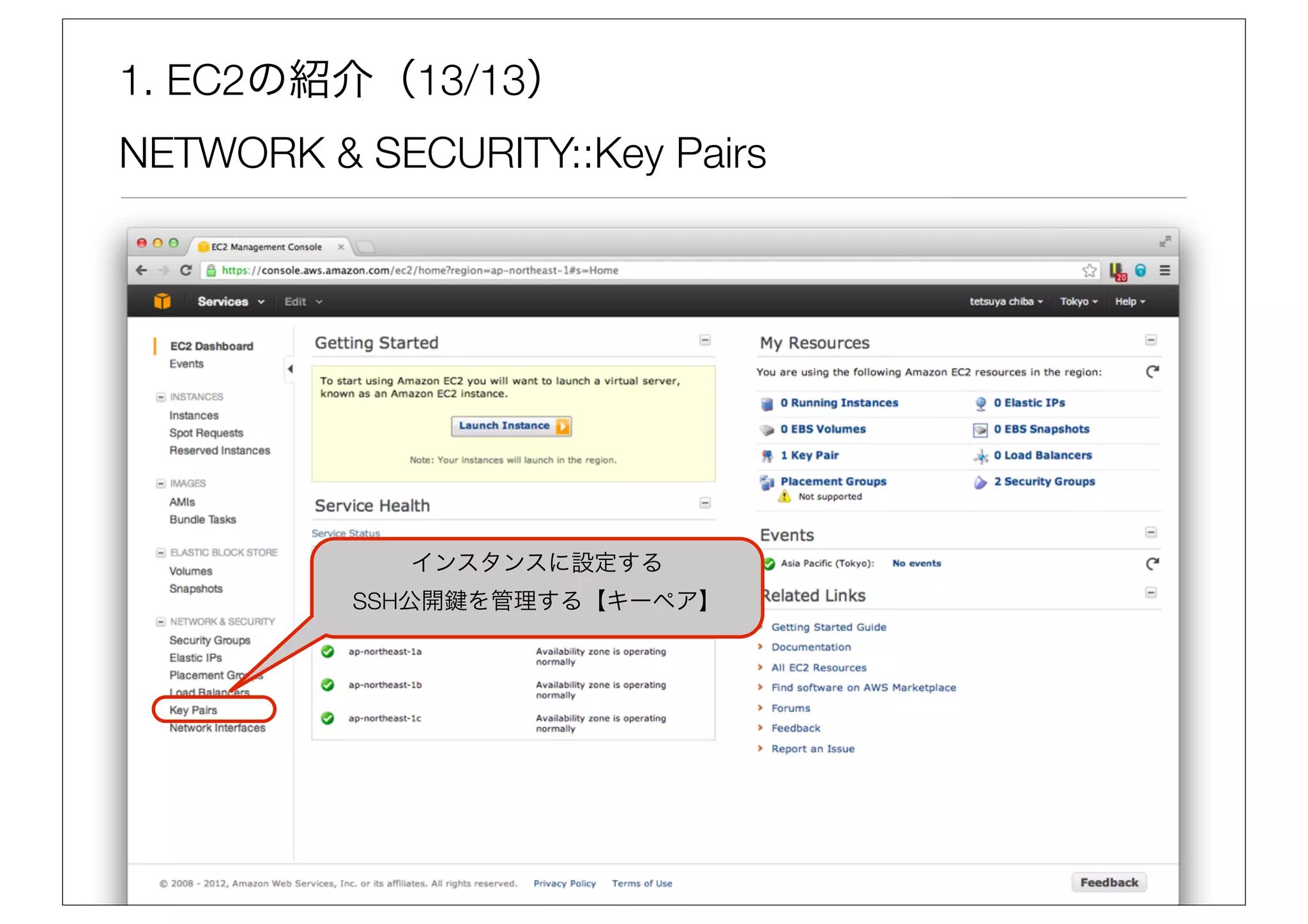Minimize the Getting Started panel
This screenshot has height=924, width=1308.
pyautogui.click(x=705, y=340)
